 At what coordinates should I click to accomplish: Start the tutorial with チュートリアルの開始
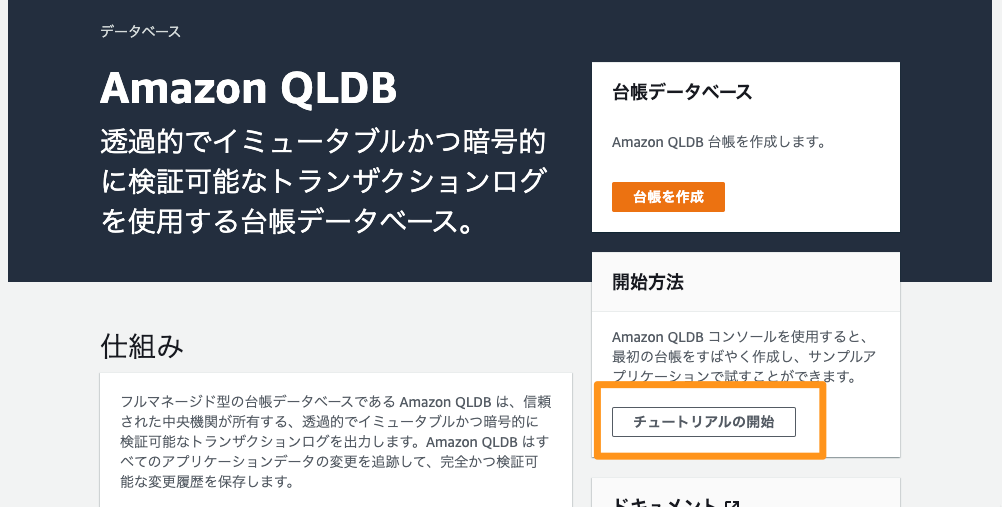(x=704, y=422)
